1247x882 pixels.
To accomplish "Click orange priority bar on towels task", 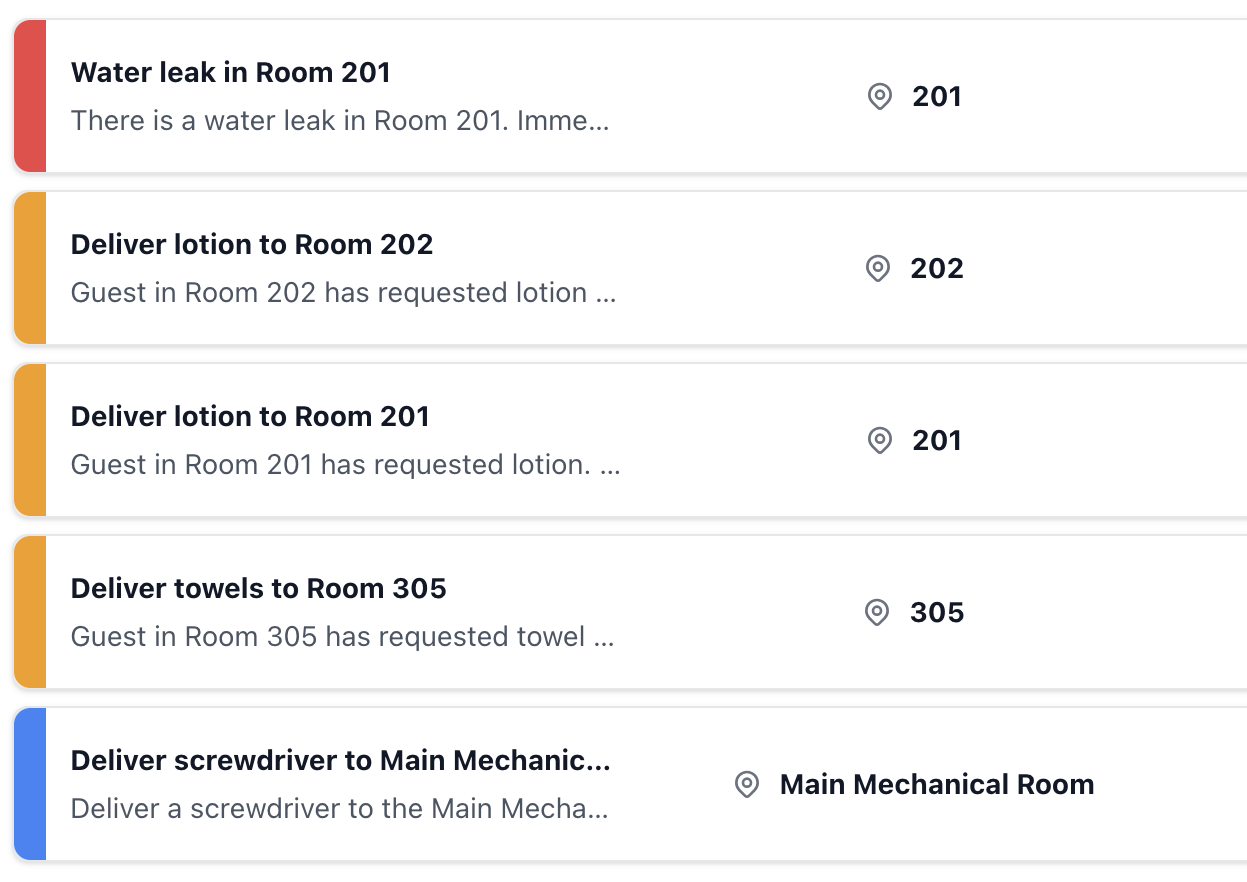I will click(x=30, y=612).
